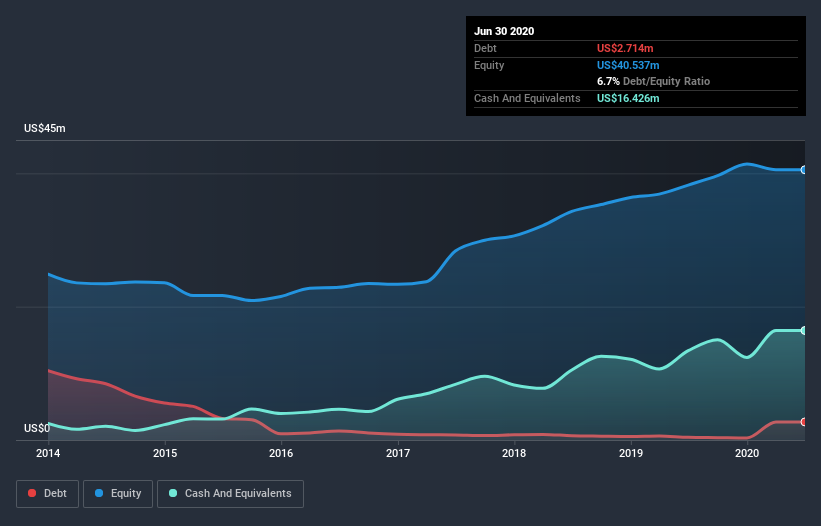821x526 pixels.
Task: Click the US$0 y-axis label
Action: (37, 429)
